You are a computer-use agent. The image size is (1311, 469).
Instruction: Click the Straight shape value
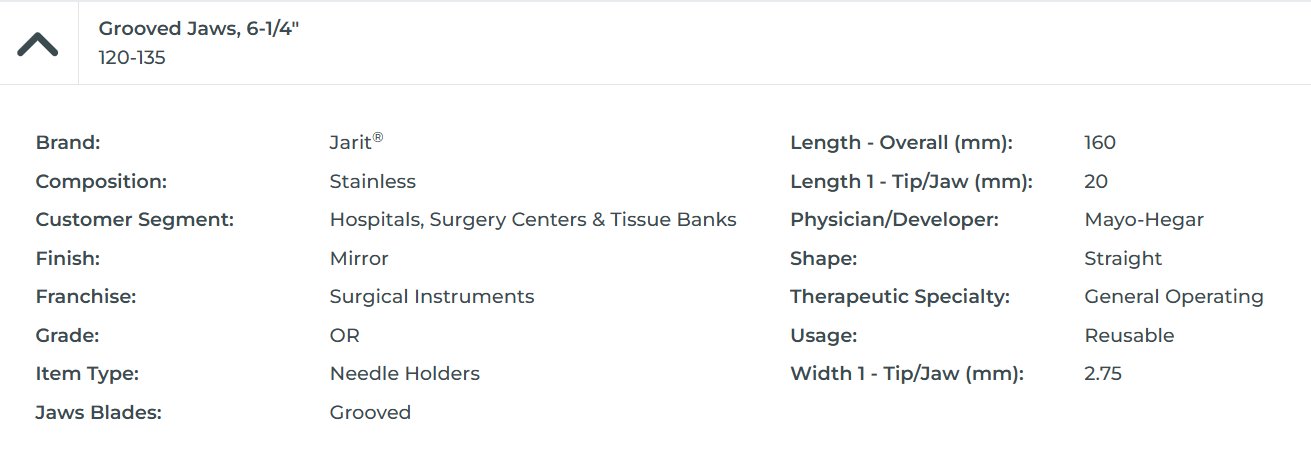1123,259
